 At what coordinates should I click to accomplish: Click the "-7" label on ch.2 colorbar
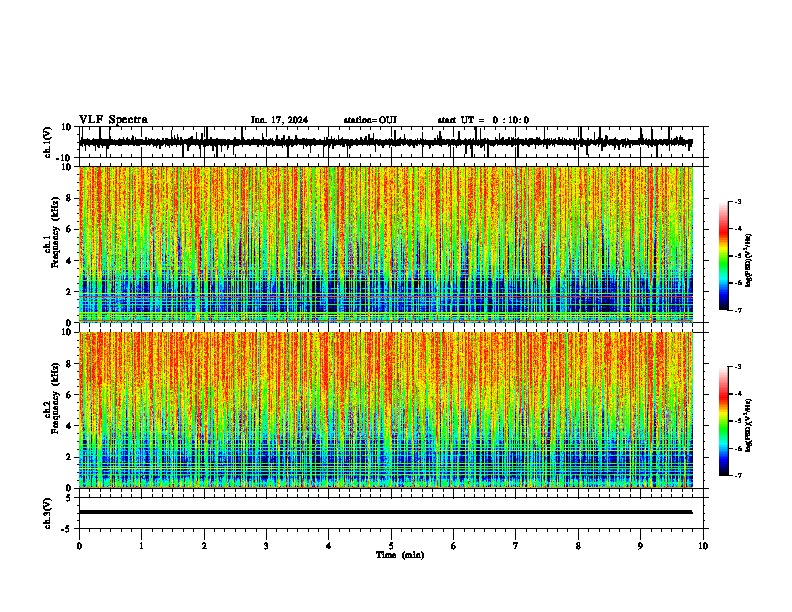tap(738, 476)
